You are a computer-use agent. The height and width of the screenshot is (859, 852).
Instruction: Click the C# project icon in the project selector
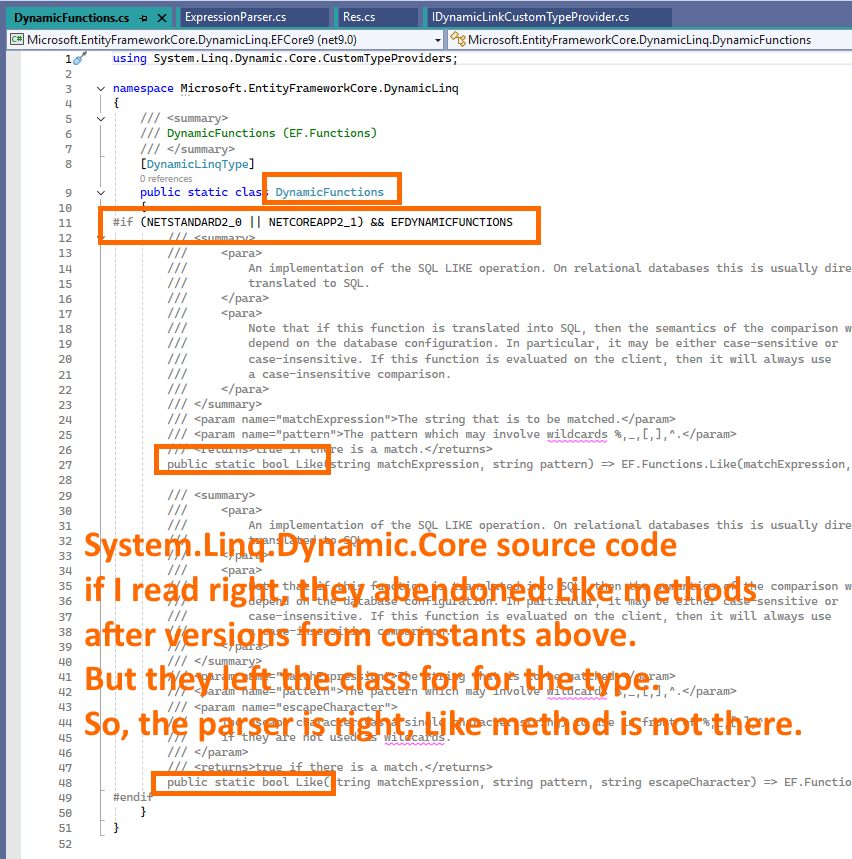17,39
